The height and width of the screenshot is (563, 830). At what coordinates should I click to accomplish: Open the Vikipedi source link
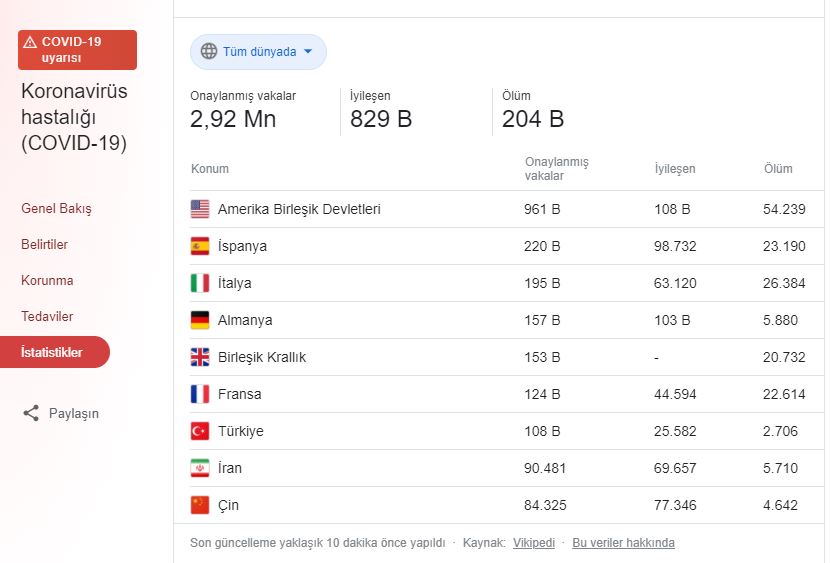(533, 543)
